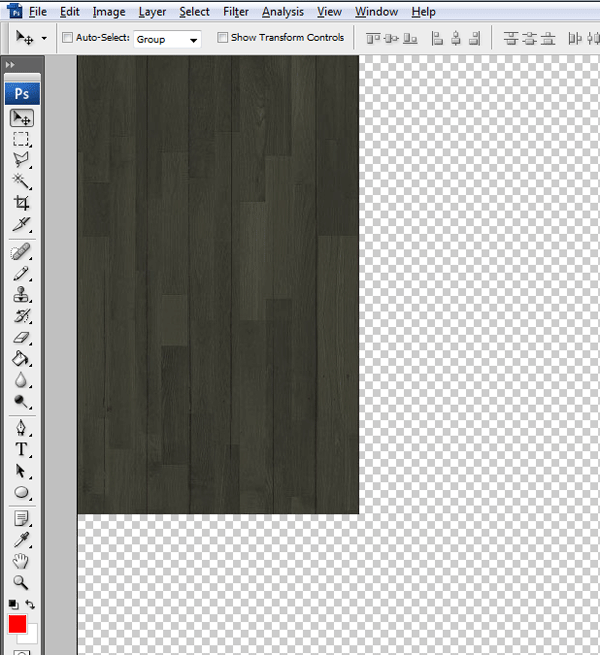Open the Auto-Select Group dropdown
The width and height of the screenshot is (600, 655).
point(167,39)
